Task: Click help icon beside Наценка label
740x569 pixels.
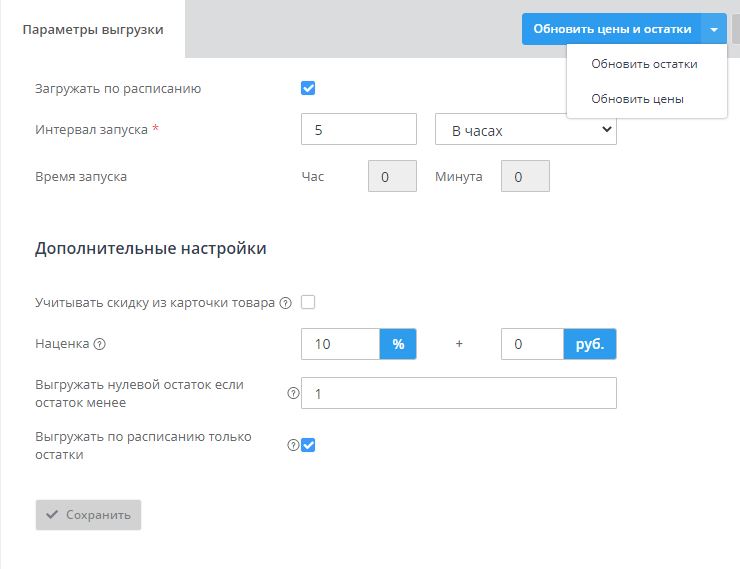Action: (99, 344)
